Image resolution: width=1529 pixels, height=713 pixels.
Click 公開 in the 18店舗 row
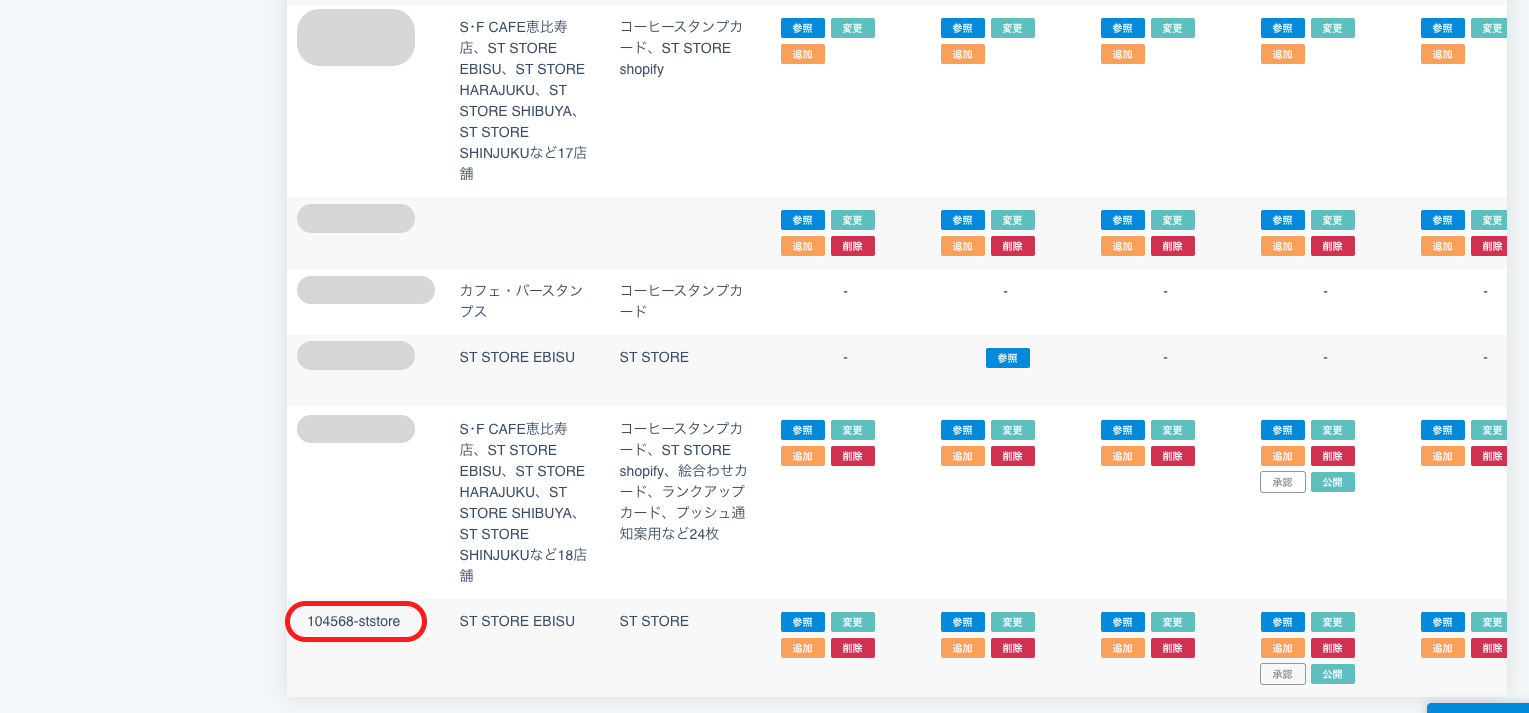point(1332,482)
